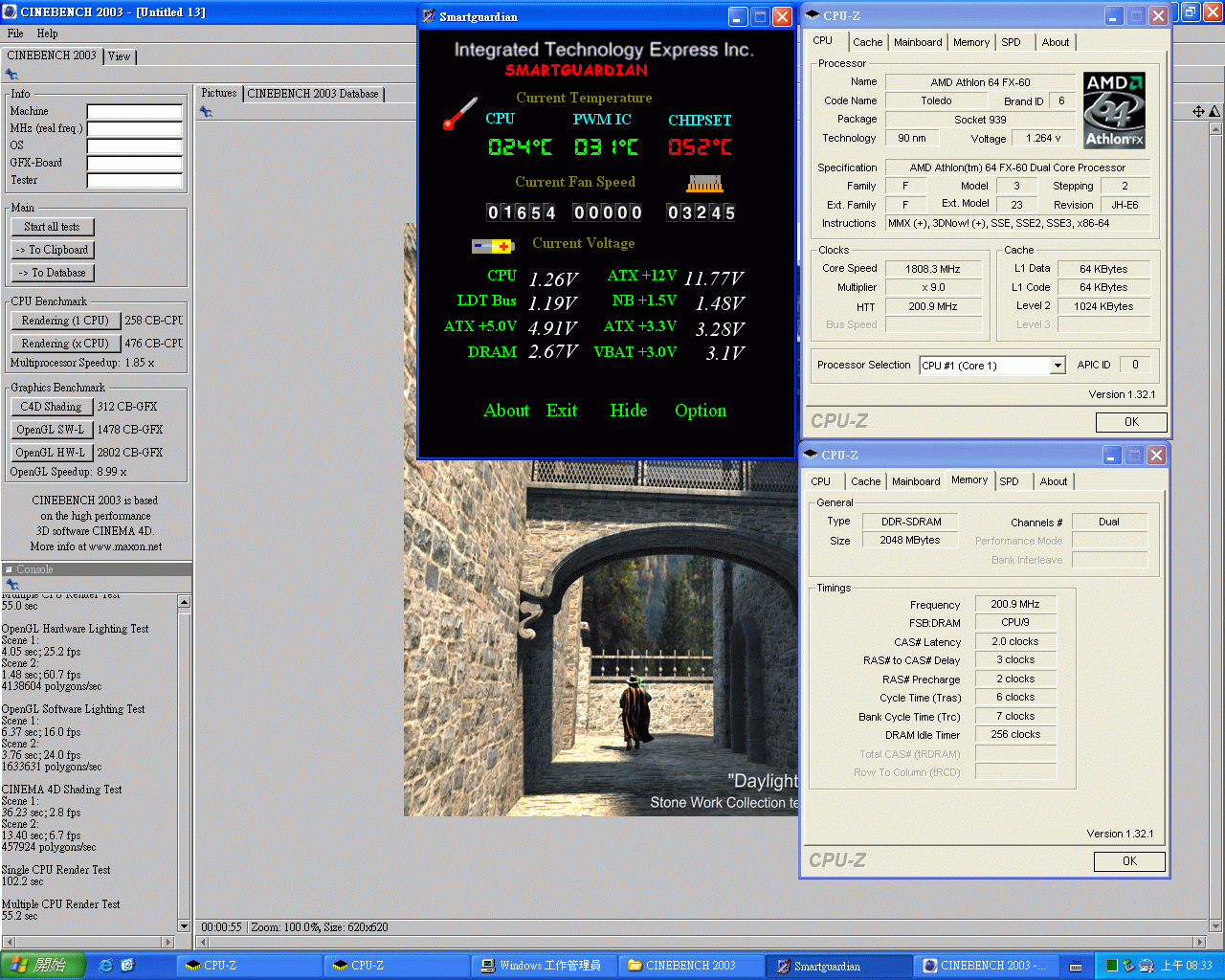Click OK in lower CPU-Z Memory window
1225x980 pixels.
pyautogui.click(x=1129, y=861)
